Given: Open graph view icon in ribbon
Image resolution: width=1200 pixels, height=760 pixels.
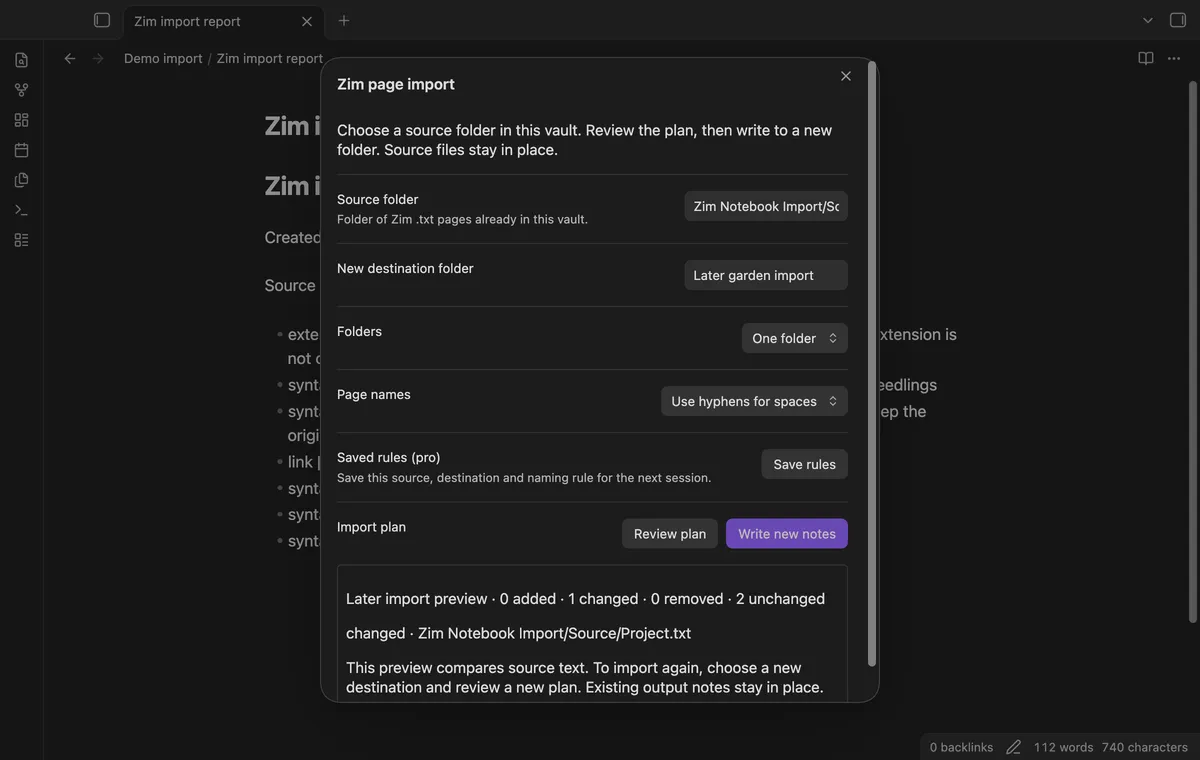Looking at the screenshot, I should coord(21,90).
